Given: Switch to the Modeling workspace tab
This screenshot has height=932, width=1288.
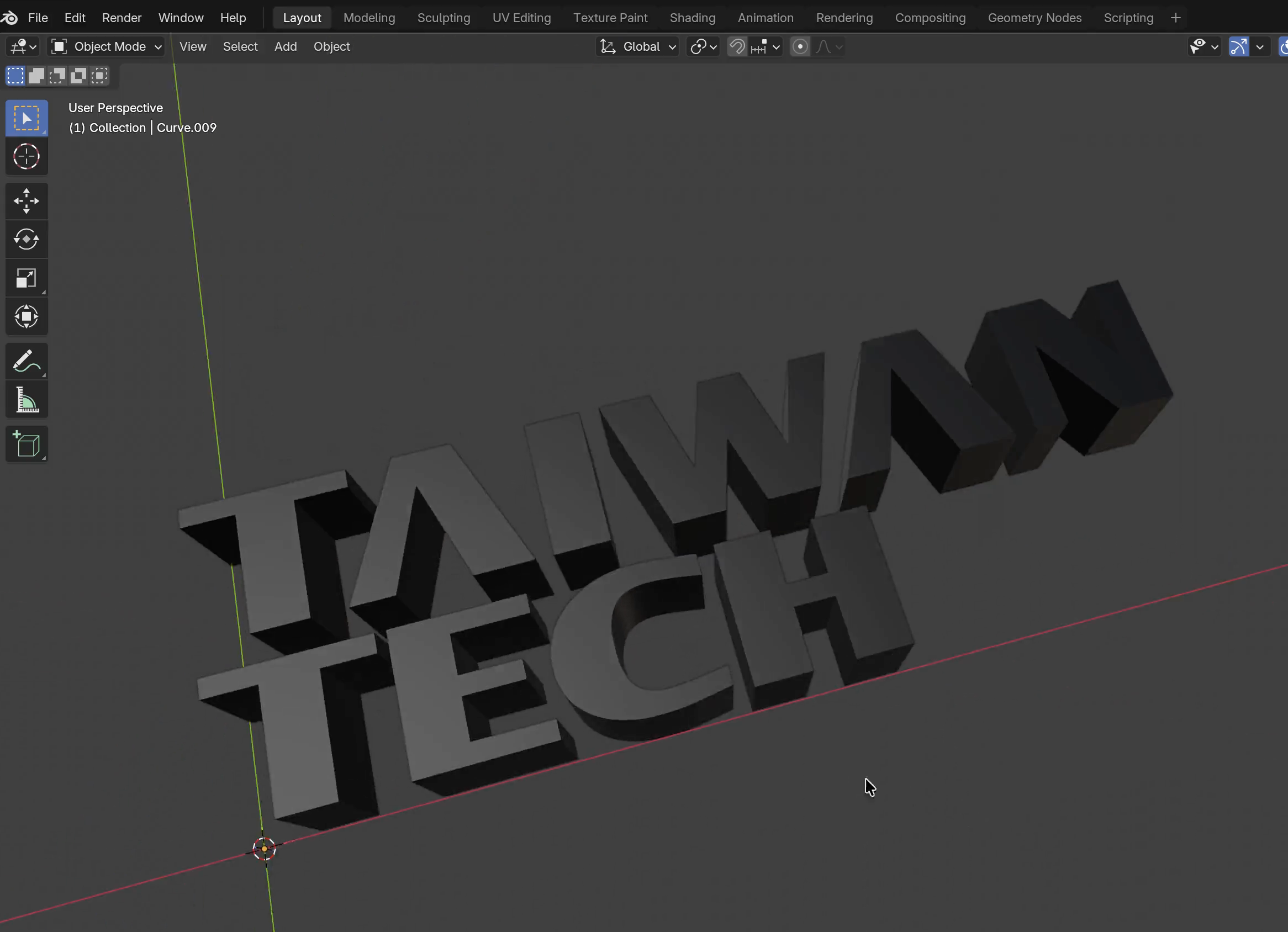Looking at the screenshot, I should (x=369, y=18).
